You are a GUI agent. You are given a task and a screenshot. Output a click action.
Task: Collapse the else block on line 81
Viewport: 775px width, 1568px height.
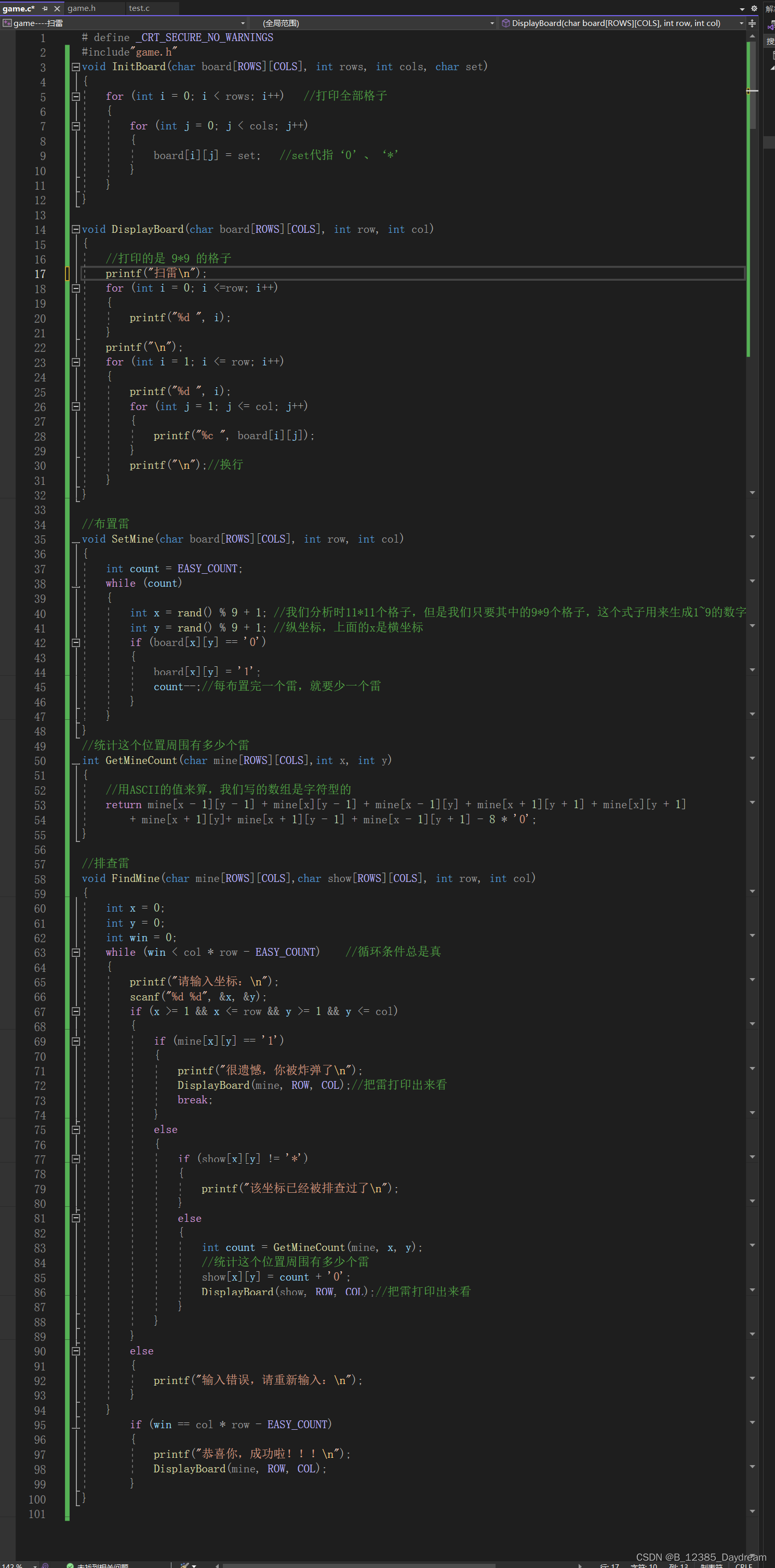point(76,1219)
